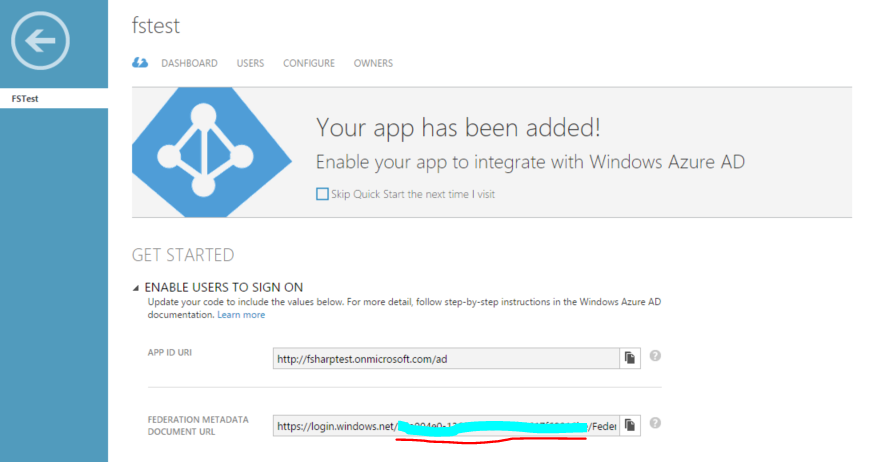Copy the Federation Metadata Document URL
Screen dimensions: 873x462
[630, 425]
